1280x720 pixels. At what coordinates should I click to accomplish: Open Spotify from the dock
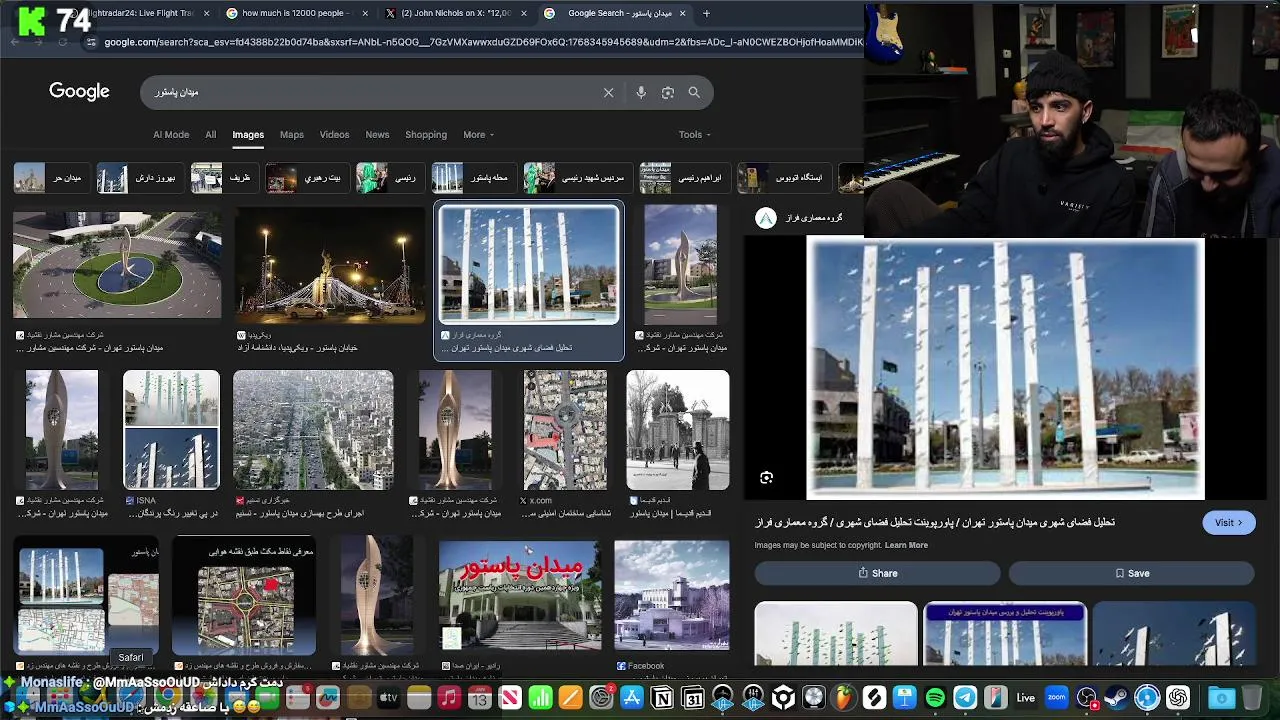[x=935, y=697]
